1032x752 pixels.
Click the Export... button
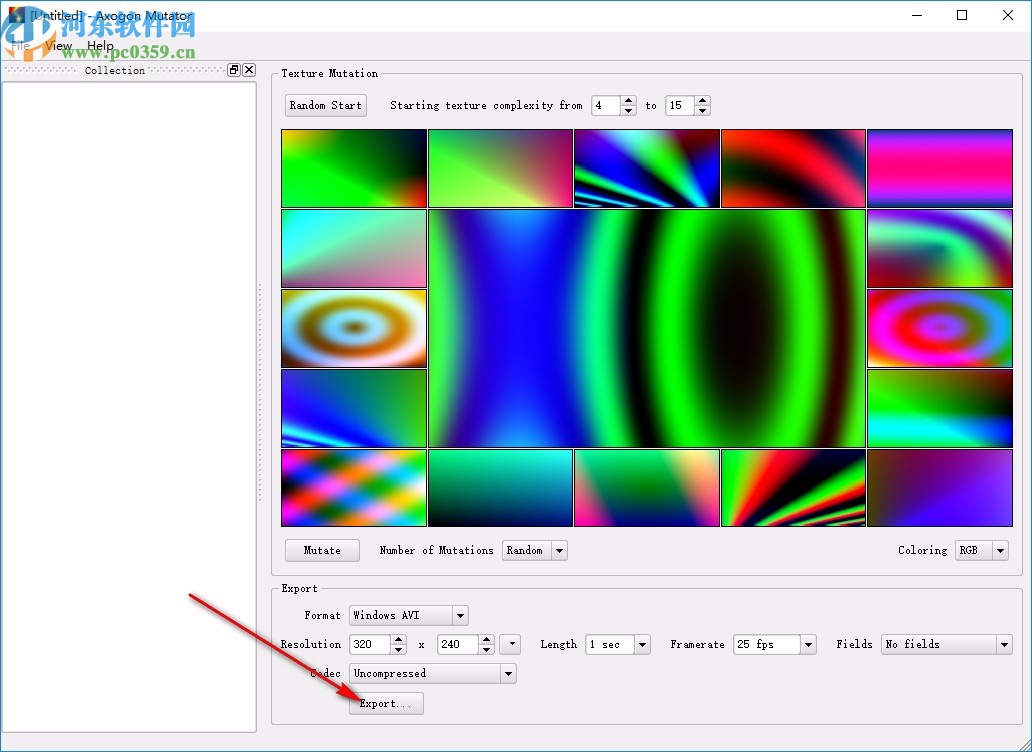pyautogui.click(x=386, y=703)
